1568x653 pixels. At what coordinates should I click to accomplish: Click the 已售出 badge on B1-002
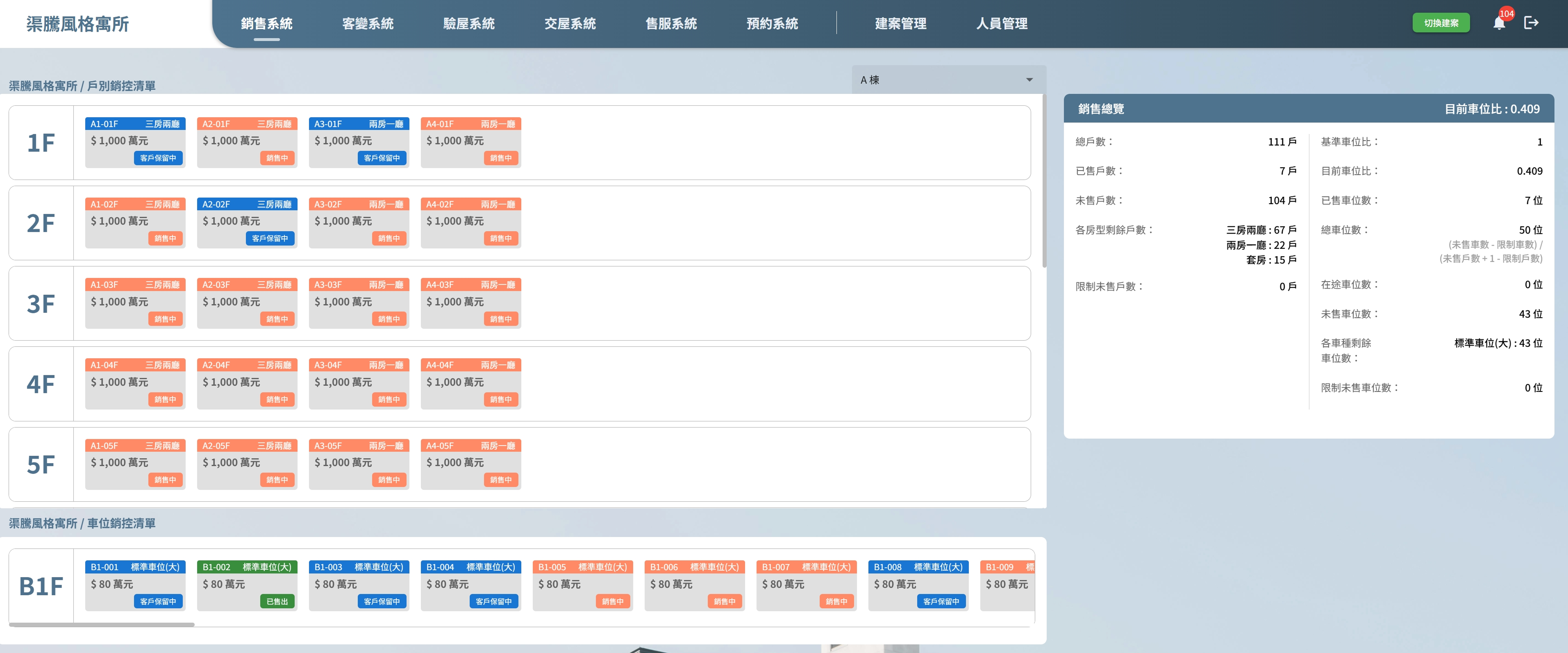(x=277, y=601)
